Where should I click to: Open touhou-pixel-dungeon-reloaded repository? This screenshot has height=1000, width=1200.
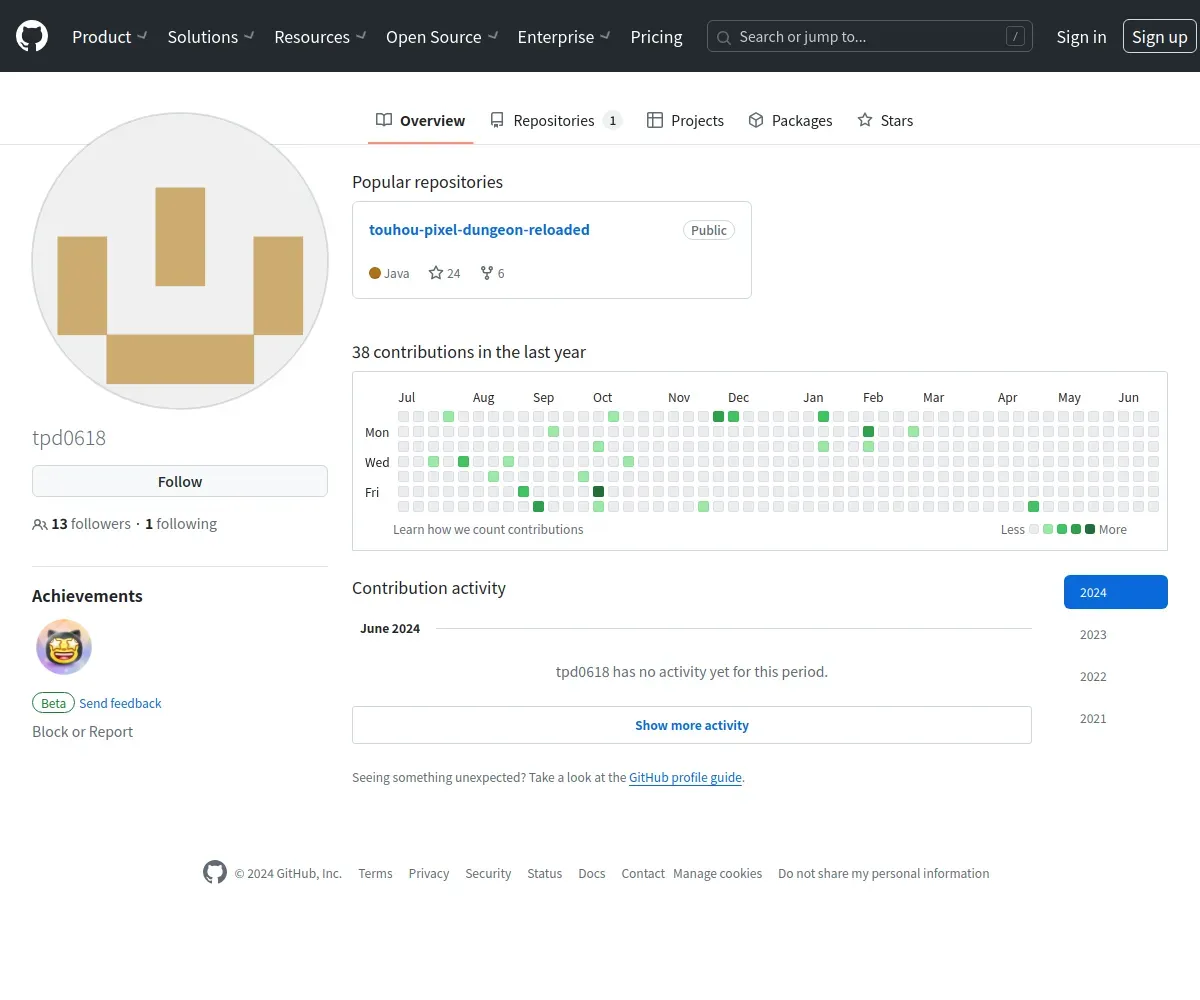click(x=479, y=230)
